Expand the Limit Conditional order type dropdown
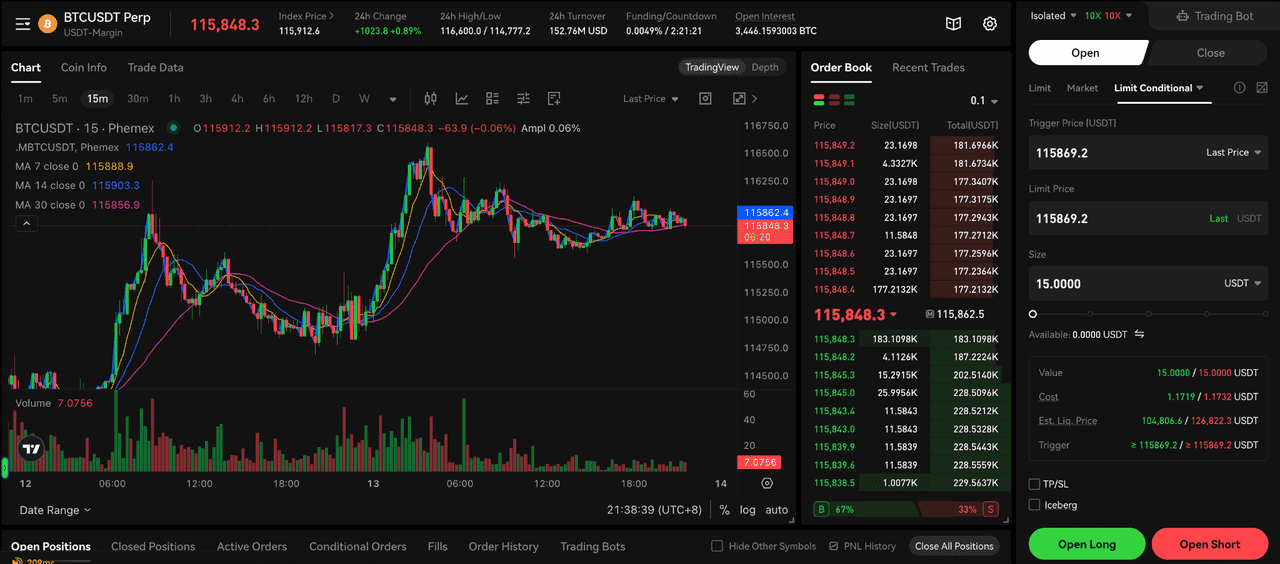This screenshot has width=1280, height=564. point(1159,88)
